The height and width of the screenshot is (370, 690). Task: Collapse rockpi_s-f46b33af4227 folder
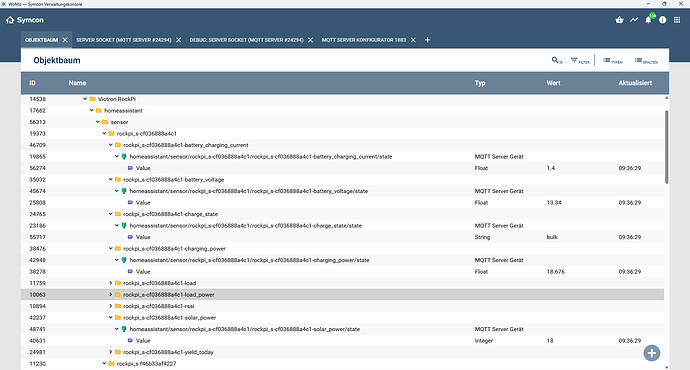click(104, 363)
